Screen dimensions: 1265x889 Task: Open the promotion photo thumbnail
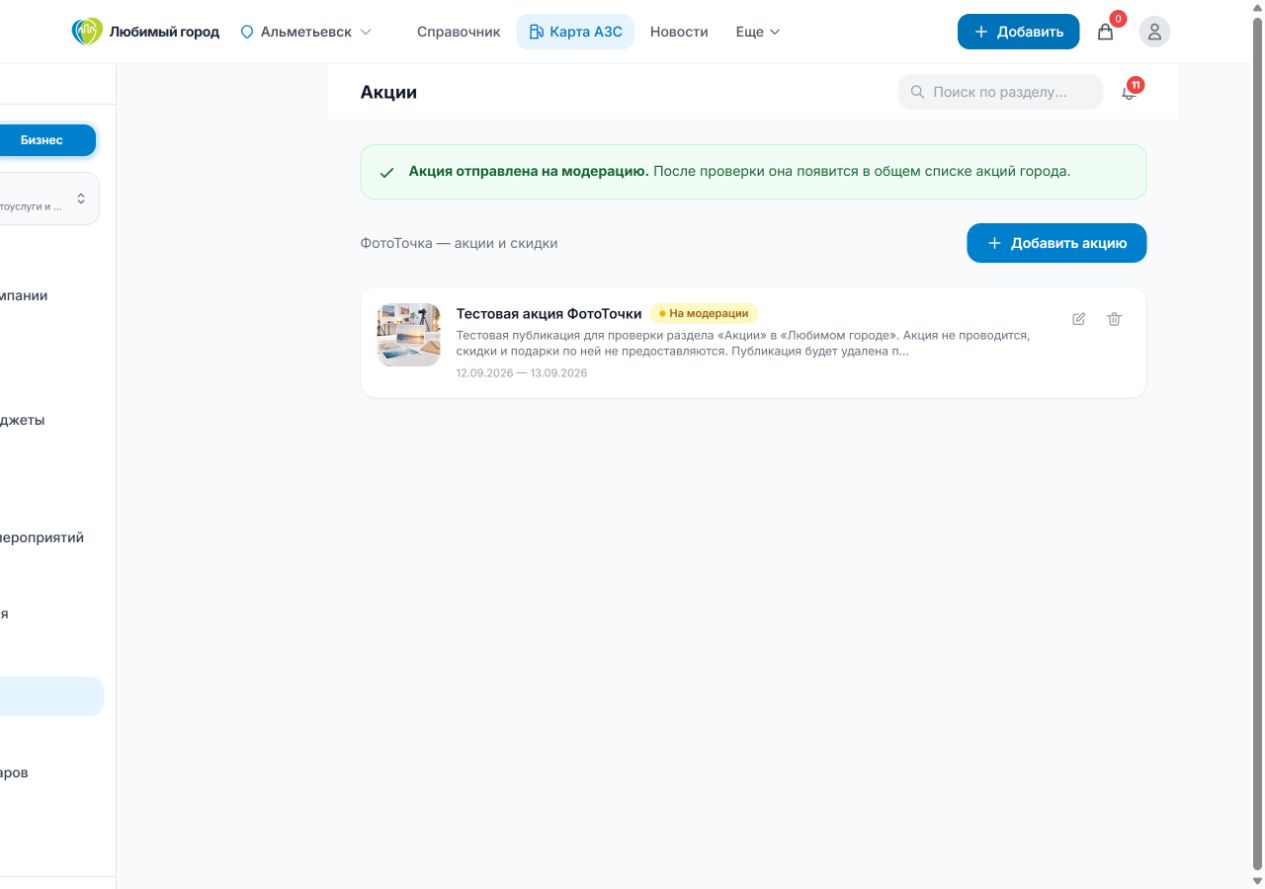[x=408, y=335]
